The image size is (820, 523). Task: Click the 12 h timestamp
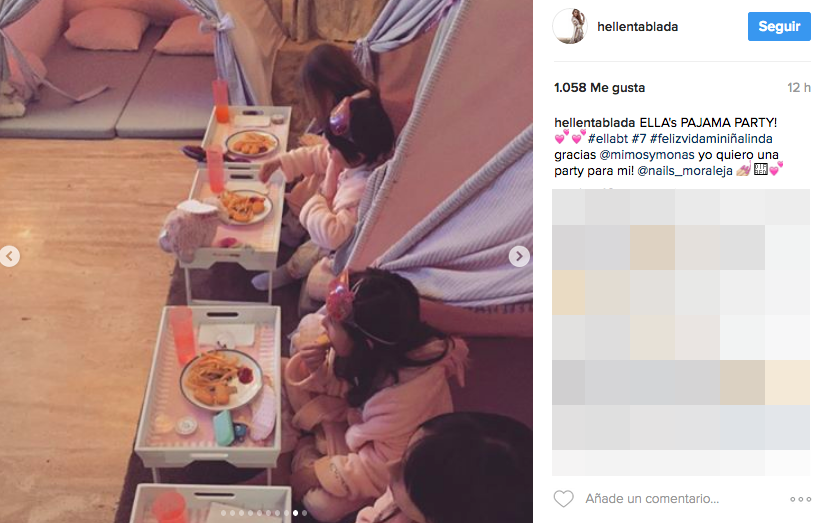point(799,88)
